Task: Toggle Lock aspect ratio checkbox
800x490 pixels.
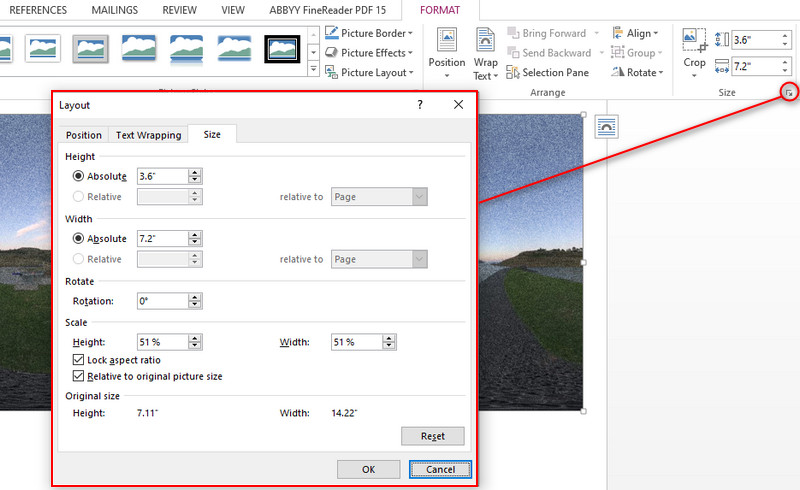Action: coord(80,360)
